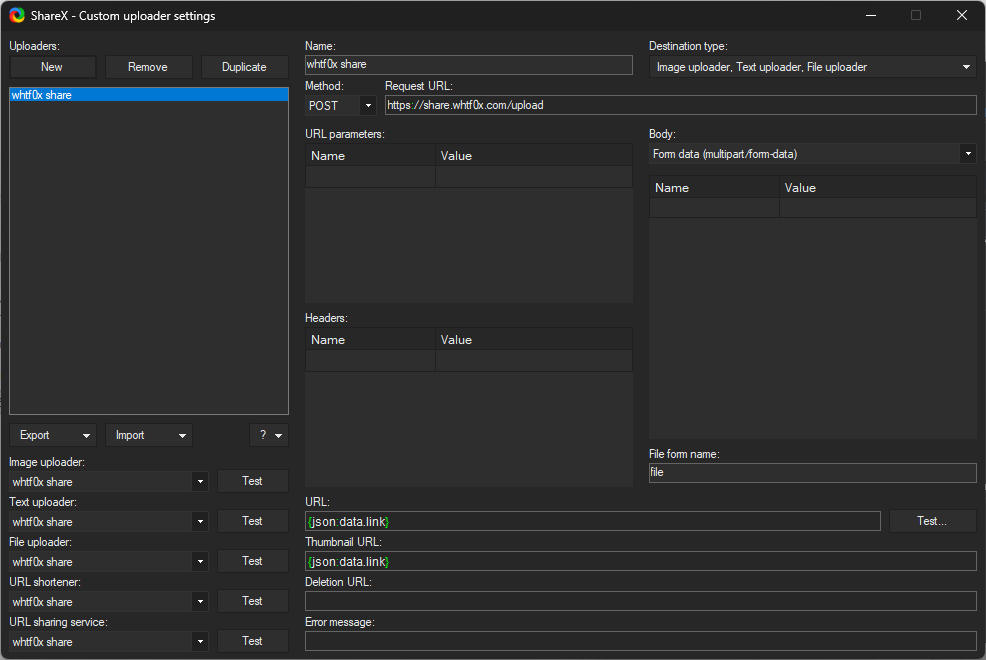Click the Test... button beside URL field
986x660 pixels.
tap(932, 521)
